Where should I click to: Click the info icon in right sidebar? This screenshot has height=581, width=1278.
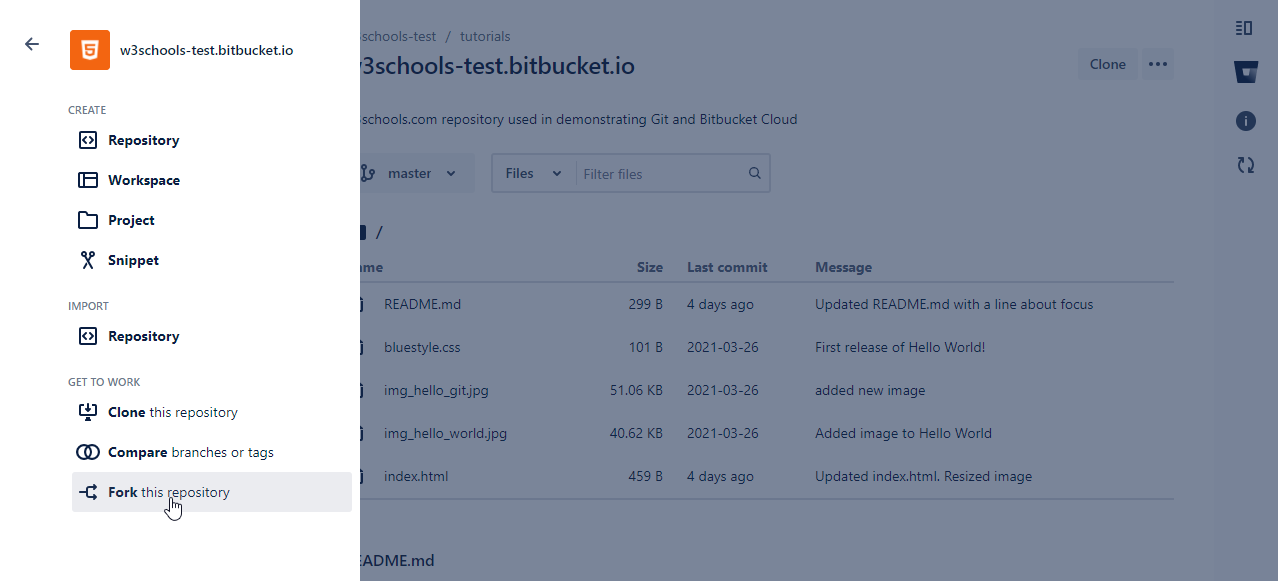pos(1245,121)
